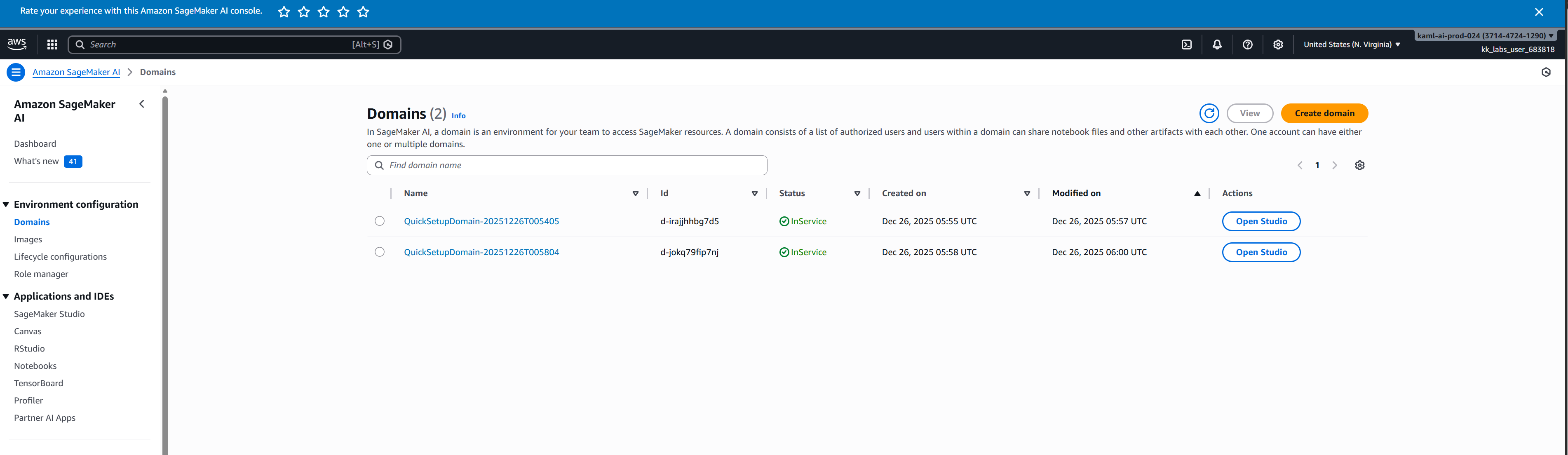
Task: Open table preferences gear icon
Action: click(x=1359, y=165)
